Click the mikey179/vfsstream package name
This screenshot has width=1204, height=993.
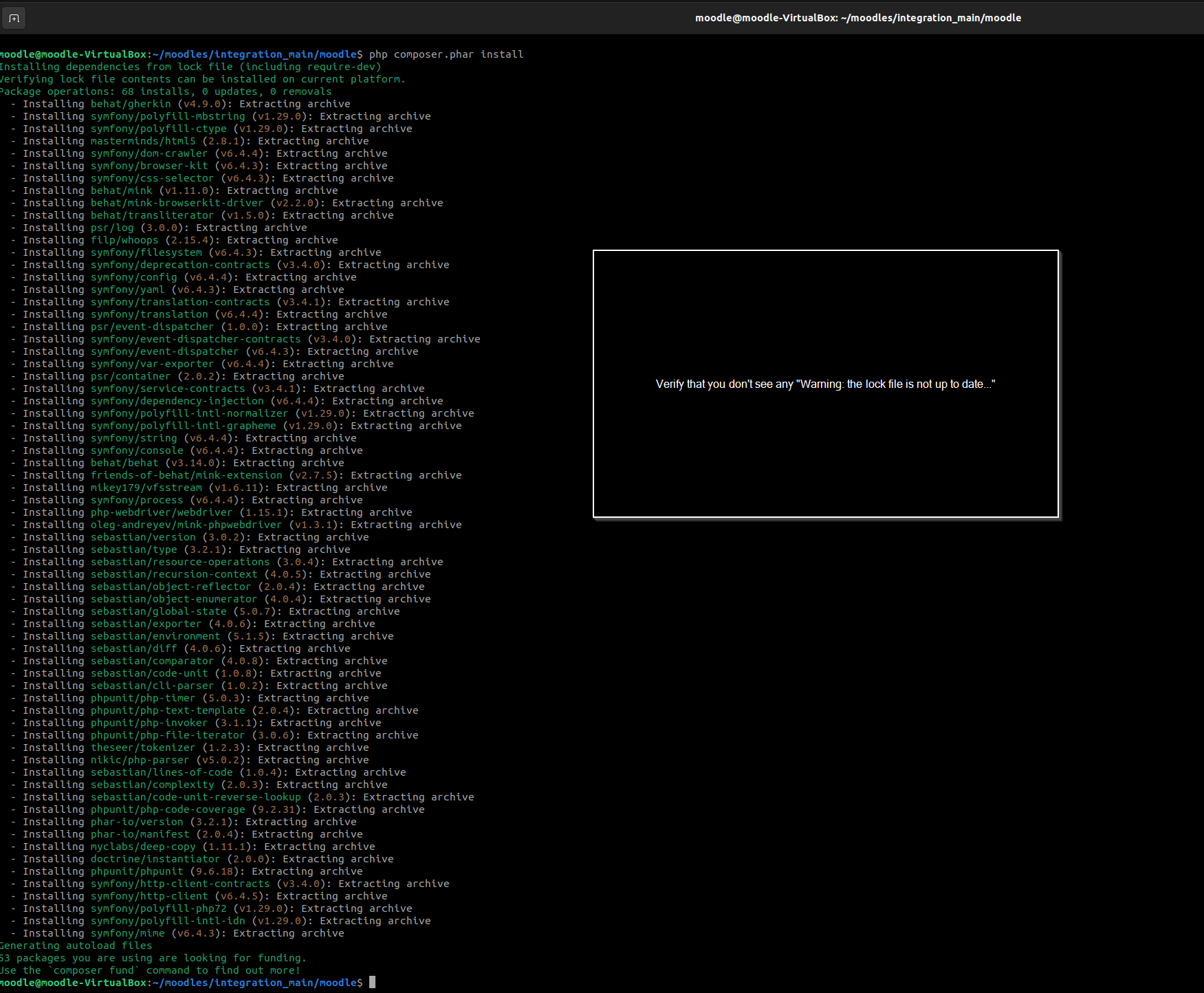coord(146,488)
